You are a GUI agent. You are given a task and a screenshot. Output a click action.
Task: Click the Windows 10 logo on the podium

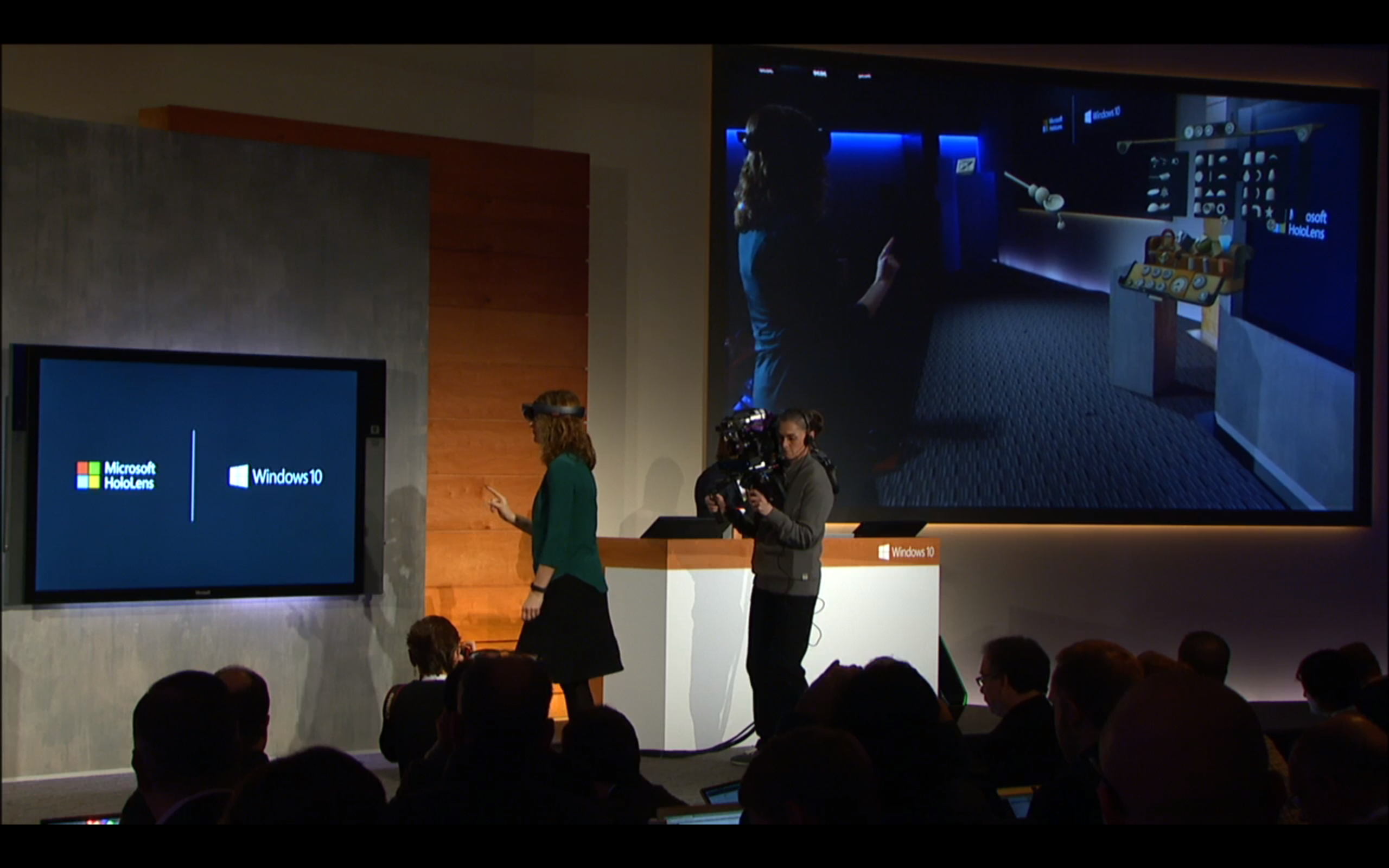click(906, 552)
